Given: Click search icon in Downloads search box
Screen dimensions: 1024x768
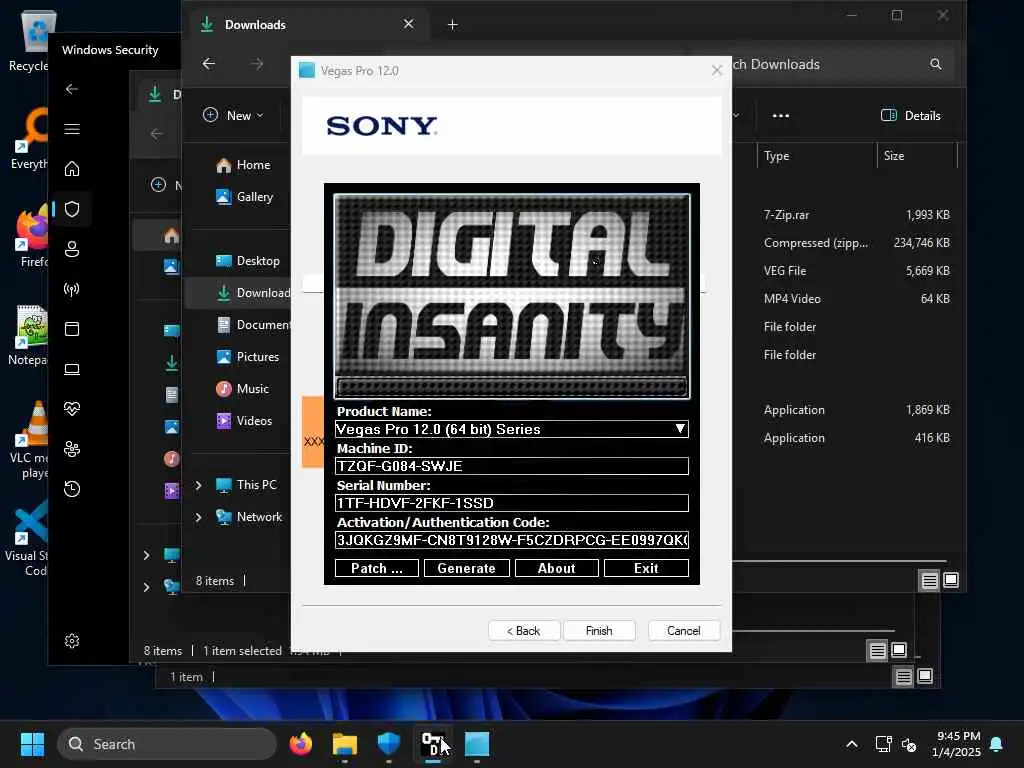Looking at the screenshot, I should point(936,64).
